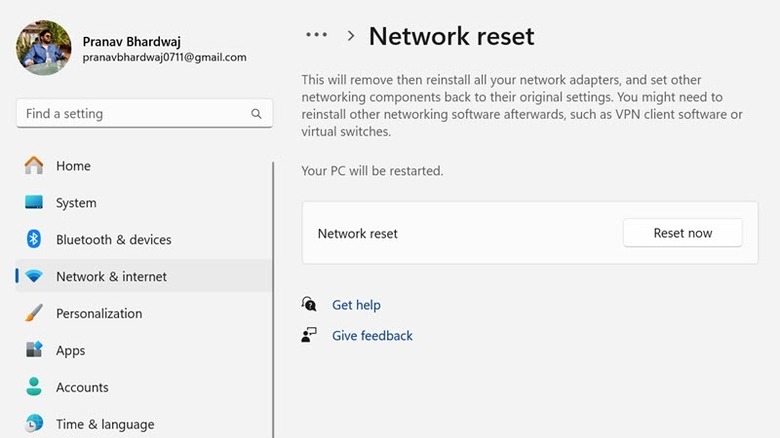Expand the breadcrumb ellipsis menu
This screenshot has width=780, height=438.
pyautogui.click(x=316, y=35)
